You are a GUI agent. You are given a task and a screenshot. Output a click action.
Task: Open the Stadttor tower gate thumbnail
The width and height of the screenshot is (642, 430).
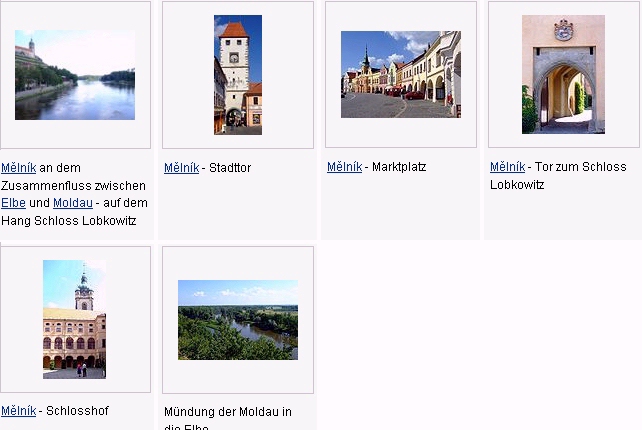[238, 75]
